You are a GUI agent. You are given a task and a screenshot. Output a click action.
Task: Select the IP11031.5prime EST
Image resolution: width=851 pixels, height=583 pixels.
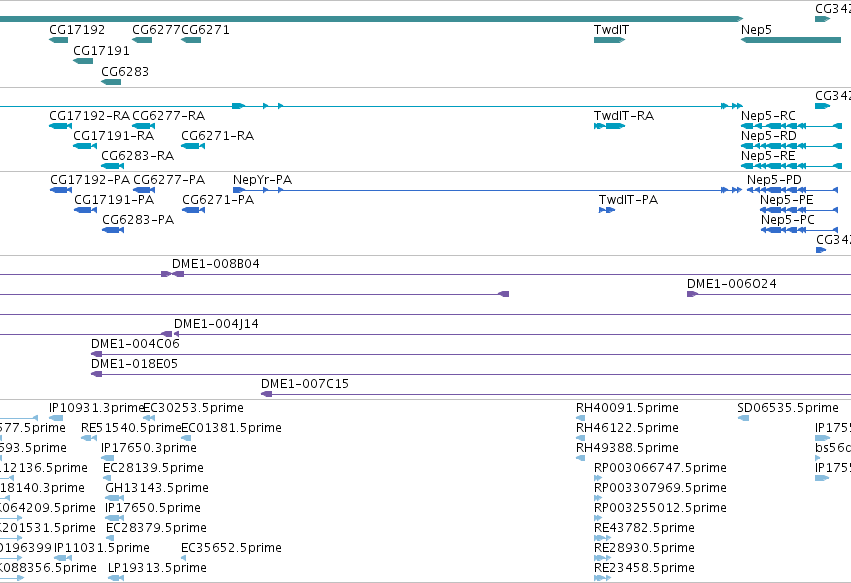click(x=63, y=559)
